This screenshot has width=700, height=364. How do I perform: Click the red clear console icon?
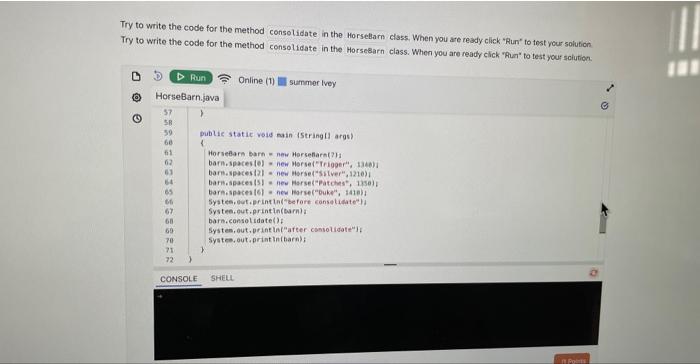pyautogui.click(x=593, y=272)
